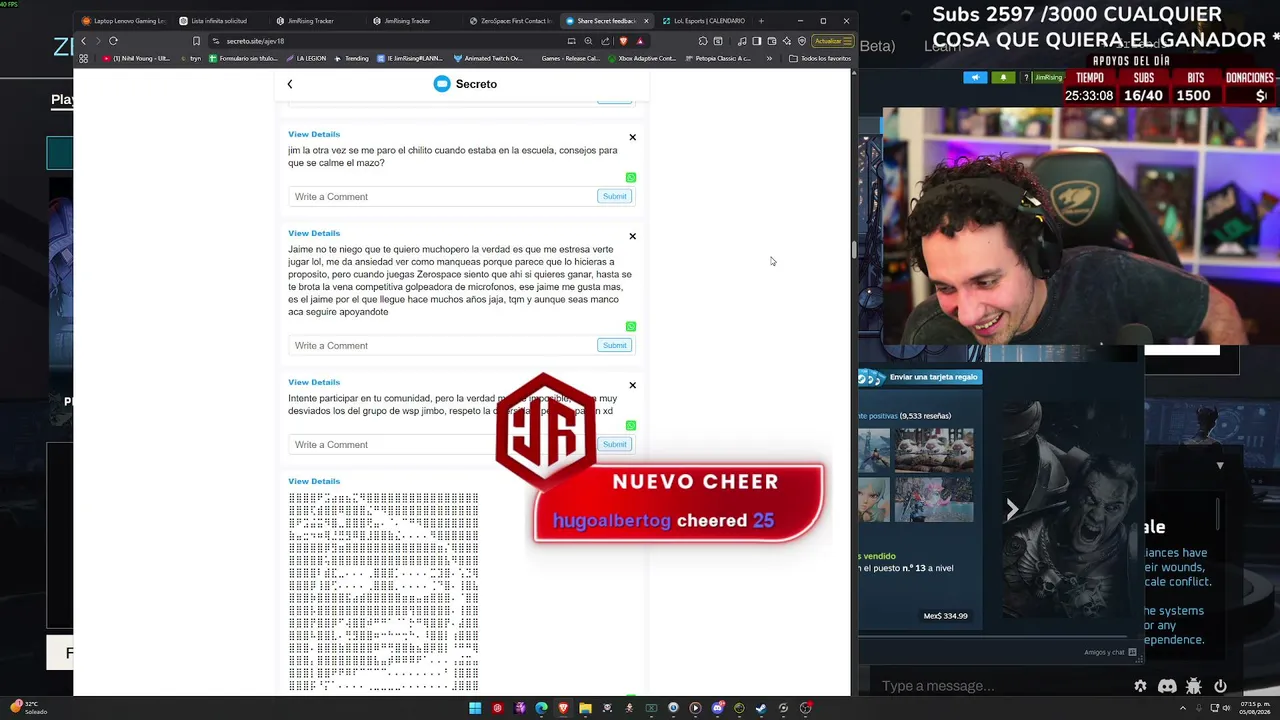Close the Share Secret feedback tab
Viewport: 1280px width, 720px height.
click(x=646, y=21)
